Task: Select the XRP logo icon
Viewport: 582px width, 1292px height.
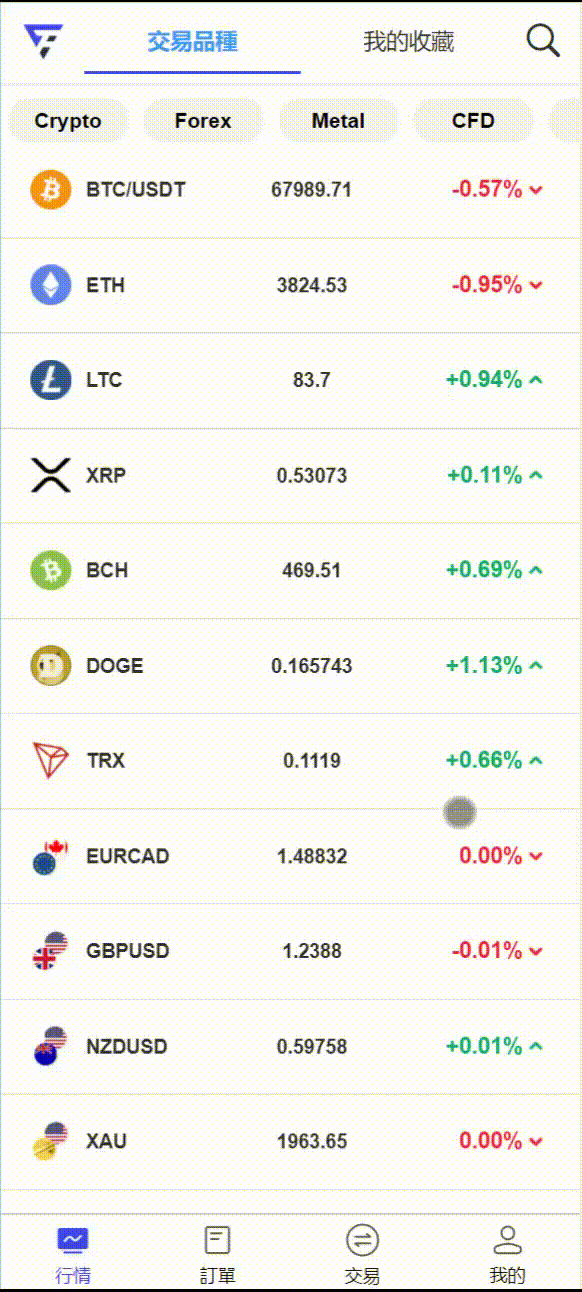Action: [51, 475]
